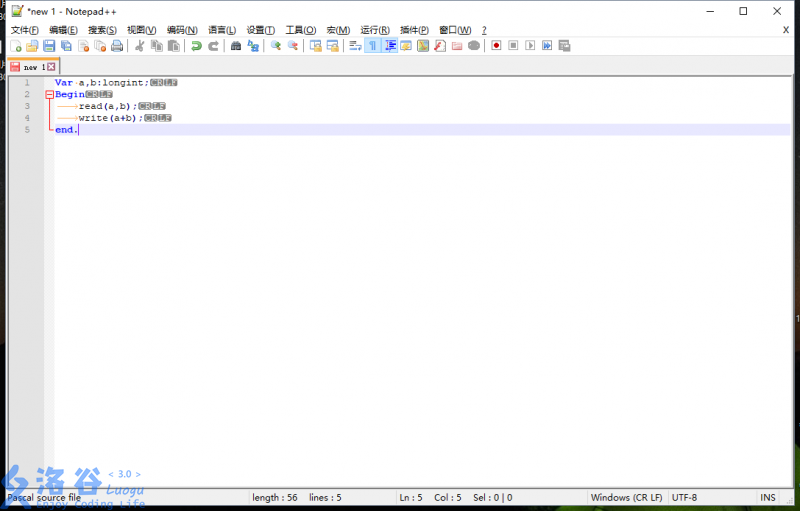
Task: Open the 语言(L) menu
Action: 222,30
